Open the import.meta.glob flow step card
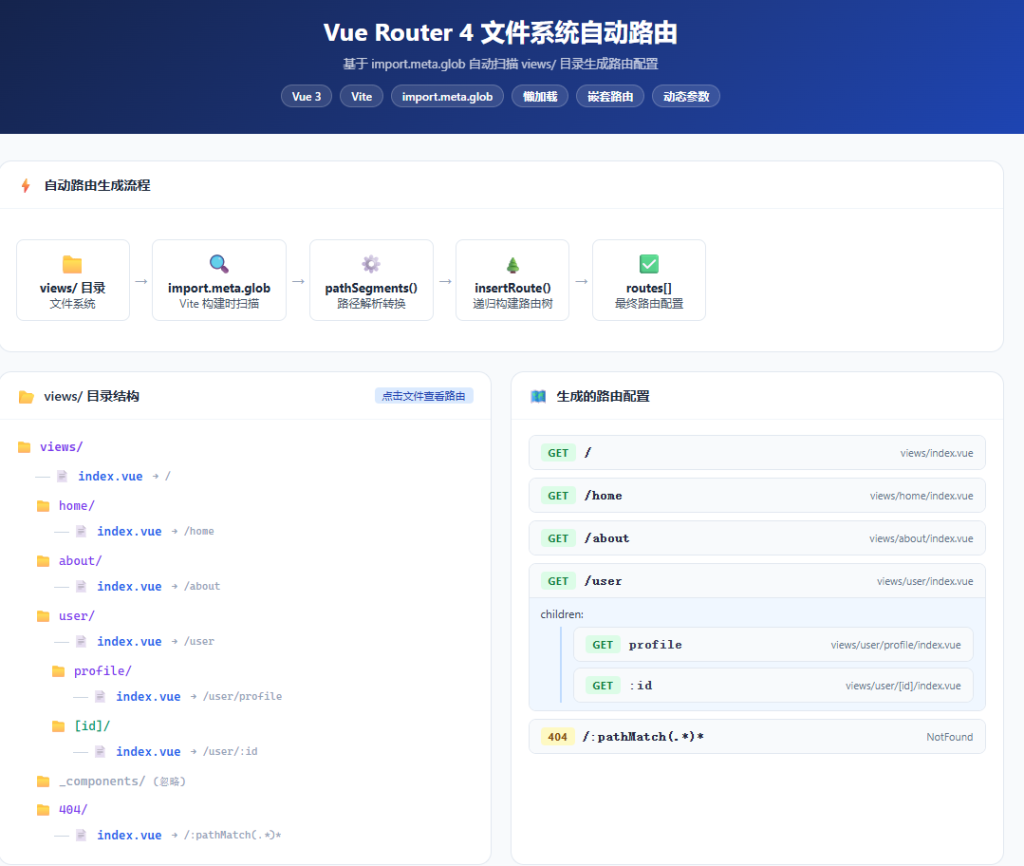Viewport: 1024px width, 866px height. (219, 280)
